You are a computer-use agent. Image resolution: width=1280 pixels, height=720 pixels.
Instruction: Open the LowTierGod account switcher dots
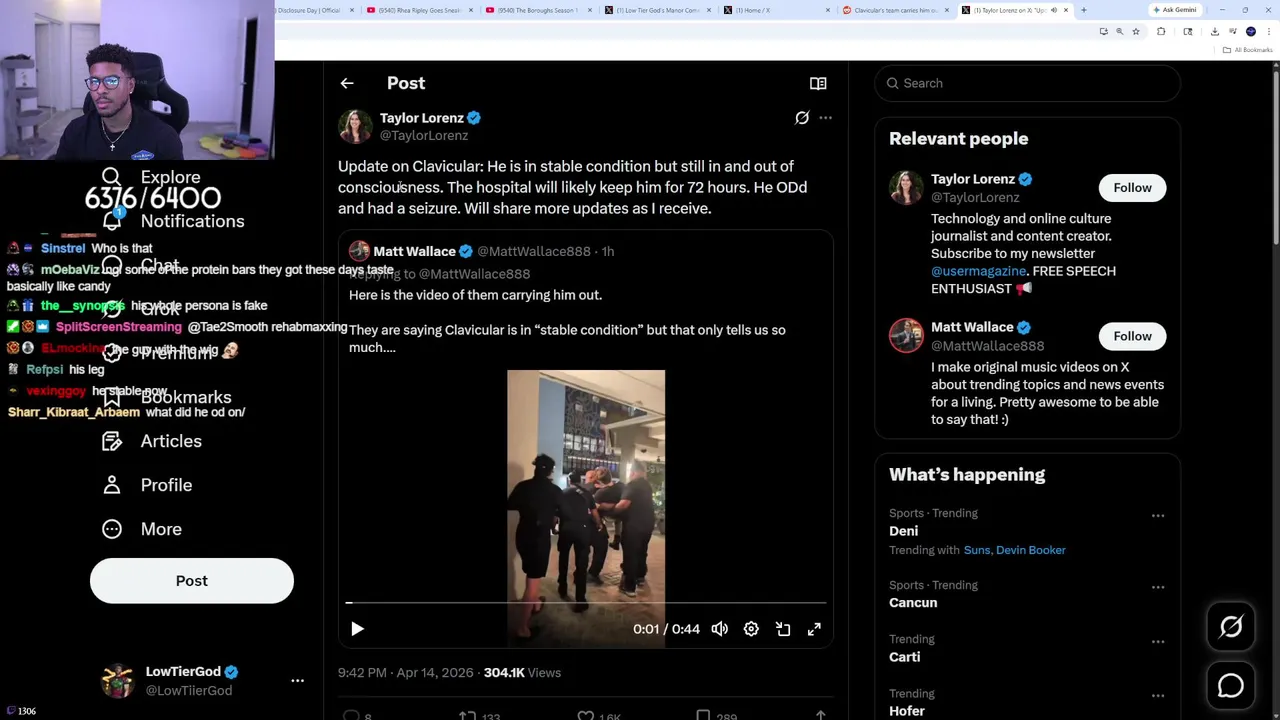point(297,681)
